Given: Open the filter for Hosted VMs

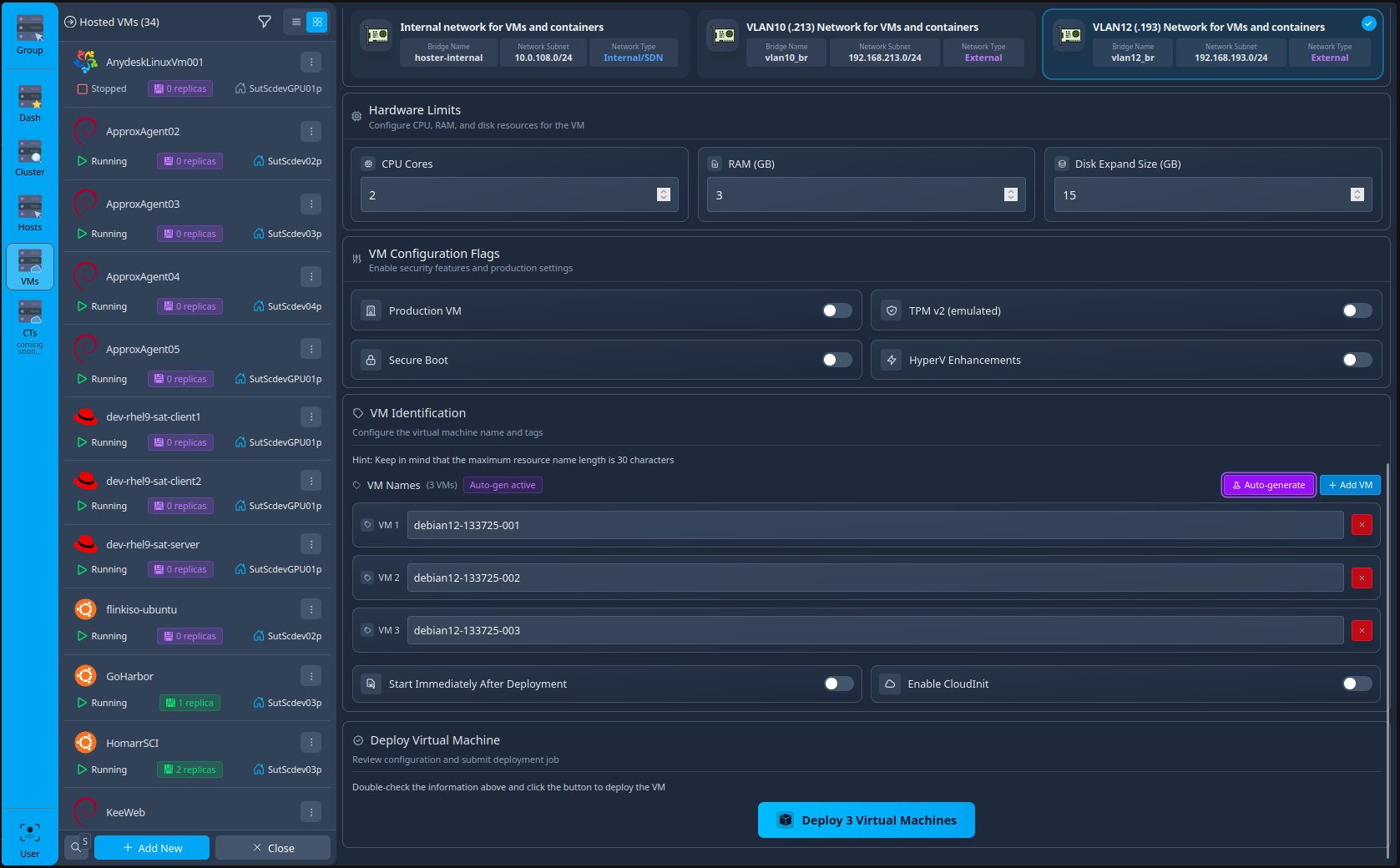Looking at the screenshot, I should (265, 22).
